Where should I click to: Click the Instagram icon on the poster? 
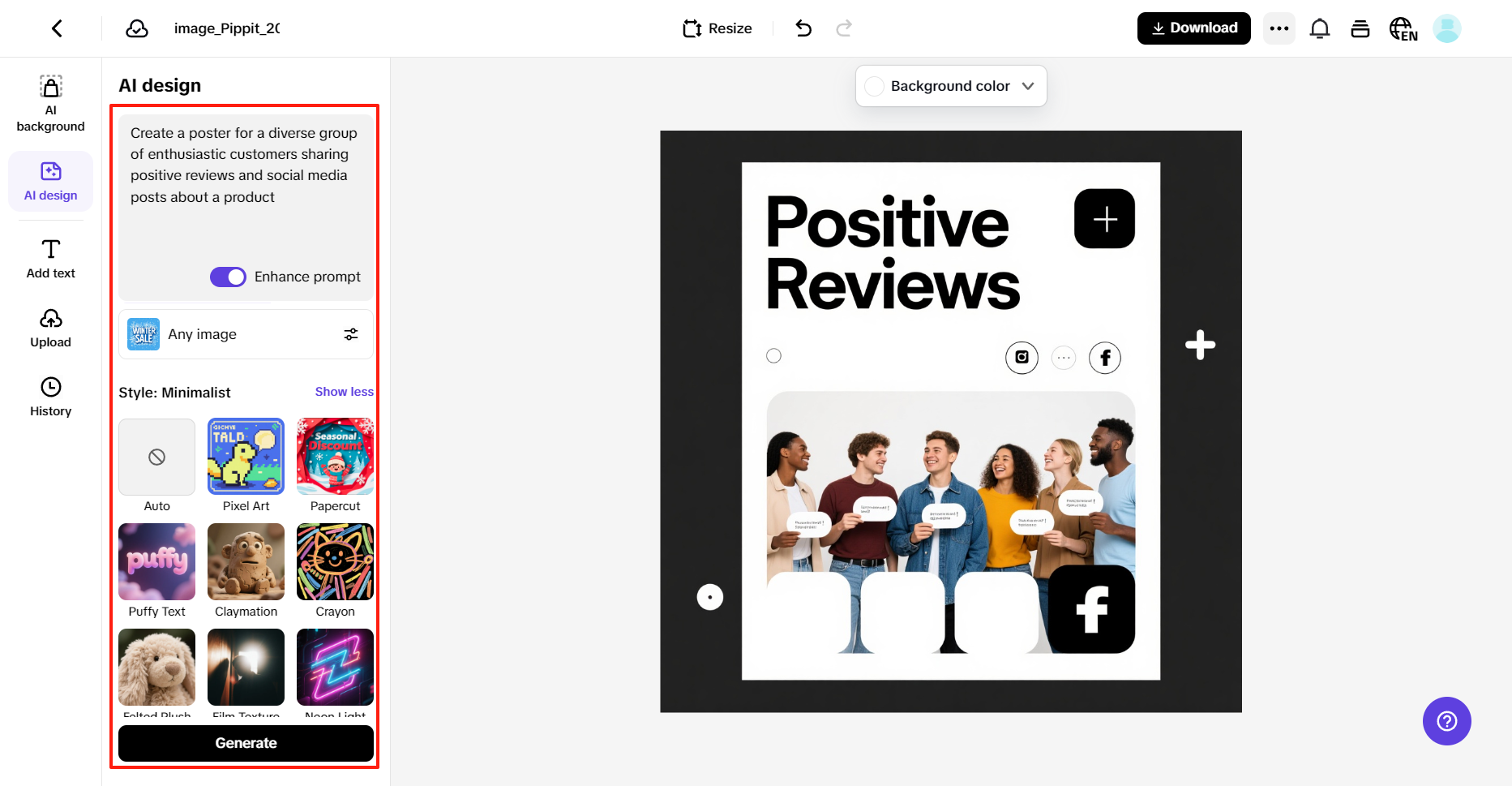click(1022, 357)
